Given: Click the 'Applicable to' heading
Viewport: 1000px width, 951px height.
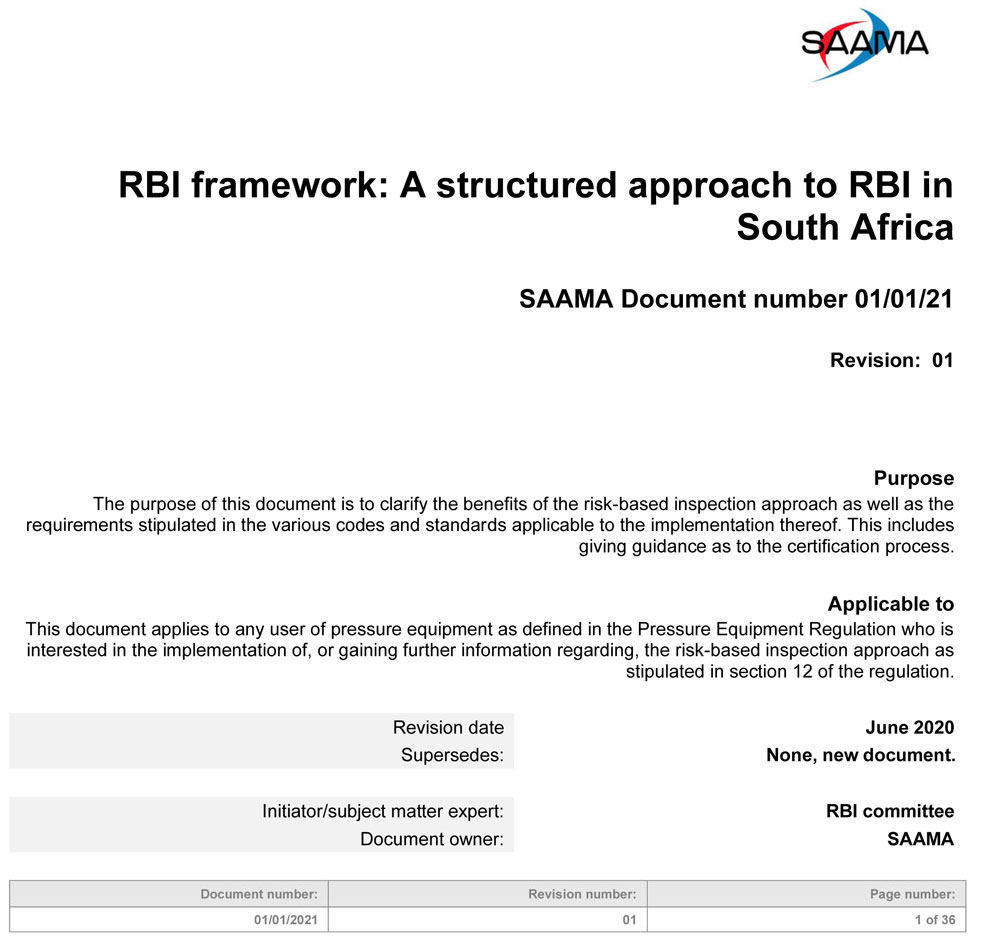Looking at the screenshot, I should (891, 603).
